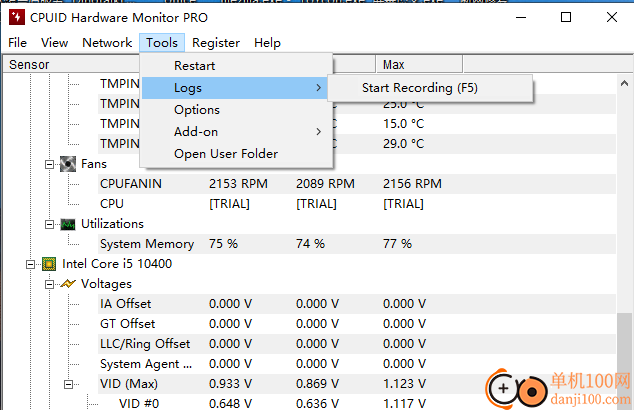634x410 pixels.
Task: Collapse the Intel Core i5 10400 node
Action: (x=30, y=264)
